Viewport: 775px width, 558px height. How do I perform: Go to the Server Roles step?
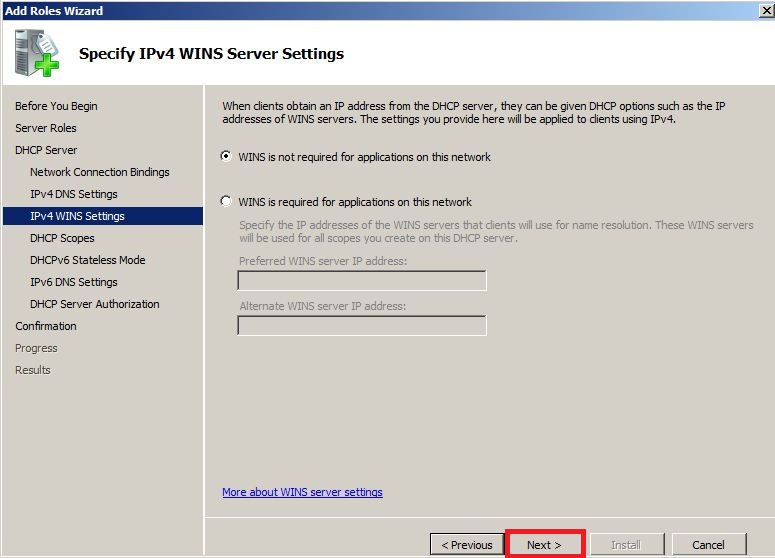[46, 128]
